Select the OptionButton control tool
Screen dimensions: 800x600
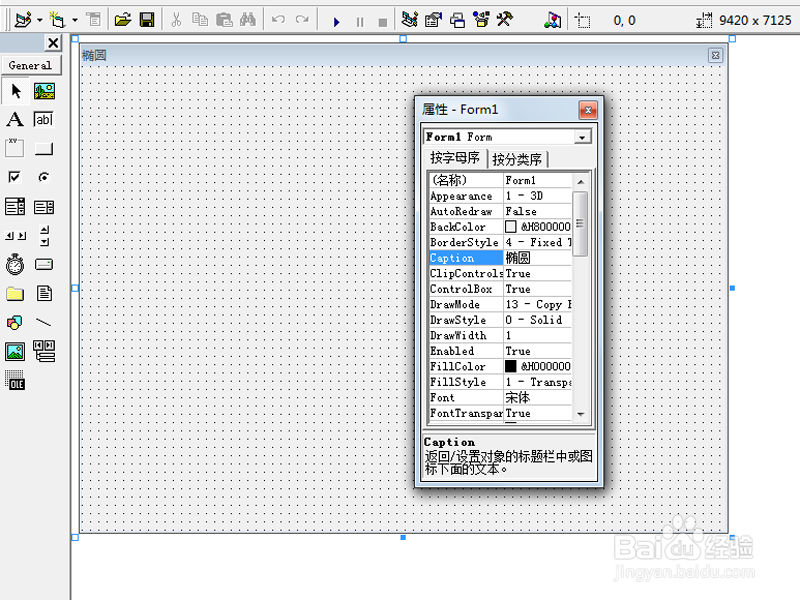(x=44, y=177)
